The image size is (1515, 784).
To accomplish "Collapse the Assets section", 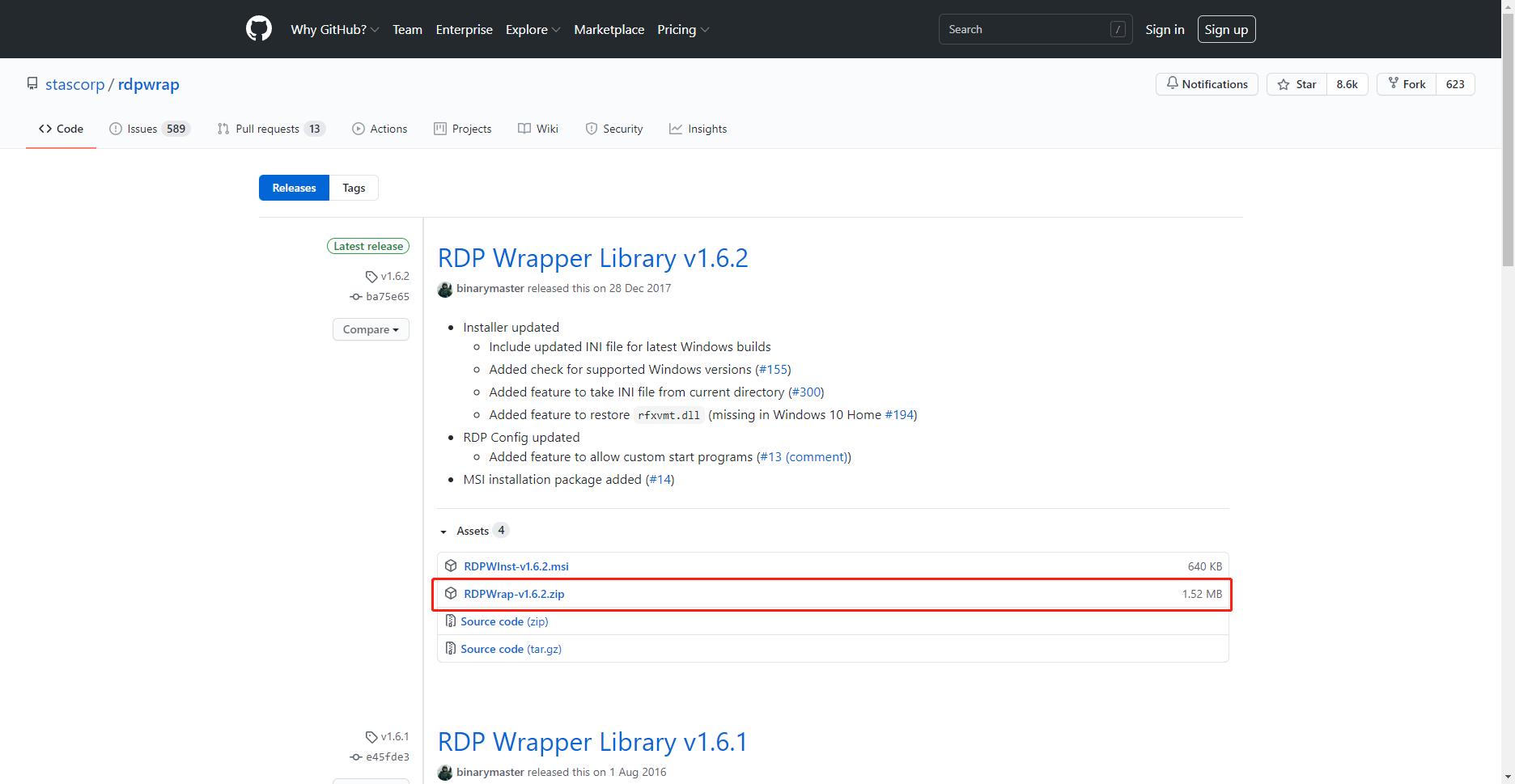I will [x=473, y=531].
